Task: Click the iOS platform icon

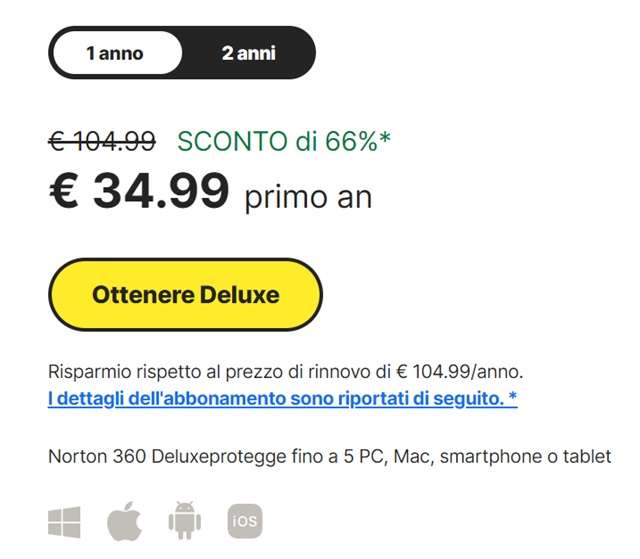Action: [245, 521]
